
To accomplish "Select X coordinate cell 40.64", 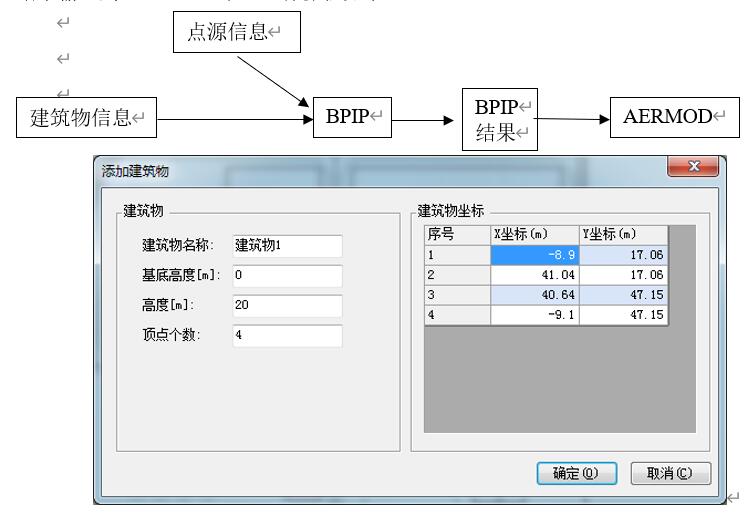I will click(x=534, y=295).
